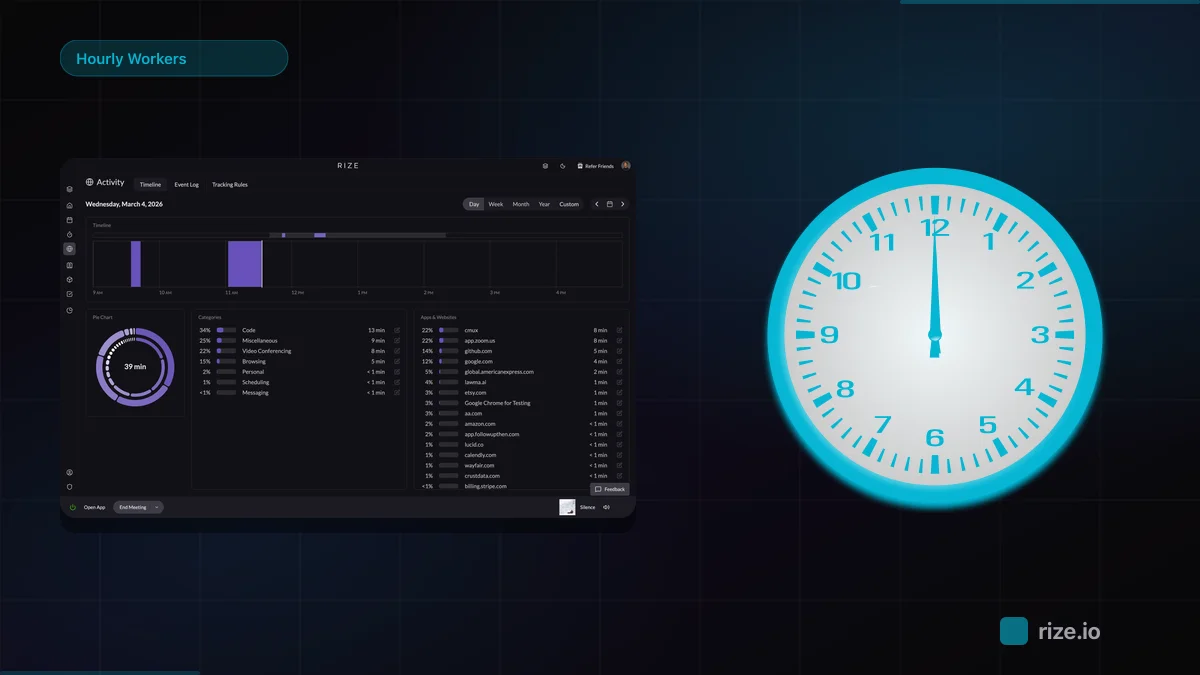Screen dimensions: 1200x675
Task: Switch to the Event Log tab
Action: coord(186,184)
